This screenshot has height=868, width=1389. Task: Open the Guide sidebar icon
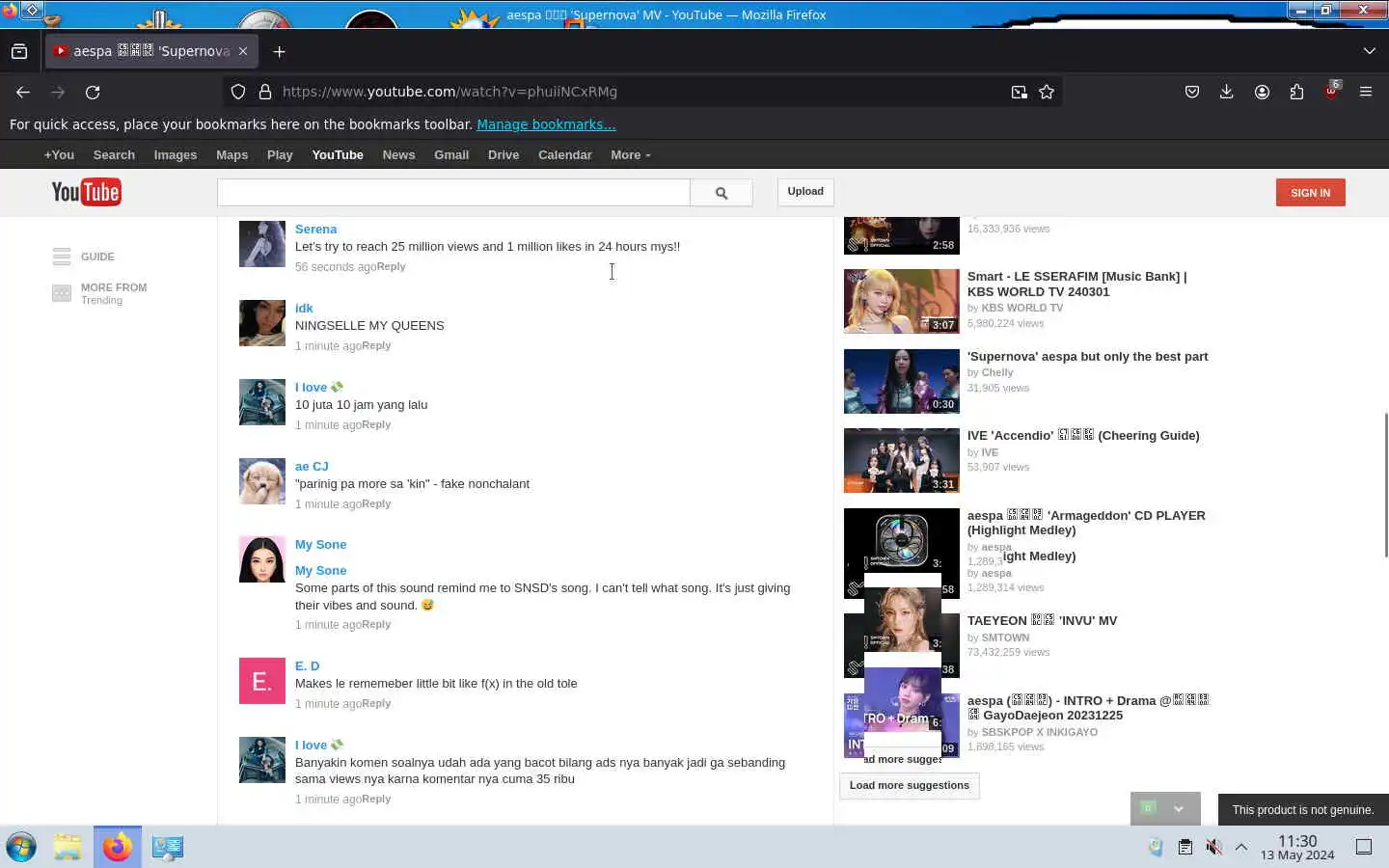tap(62, 257)
